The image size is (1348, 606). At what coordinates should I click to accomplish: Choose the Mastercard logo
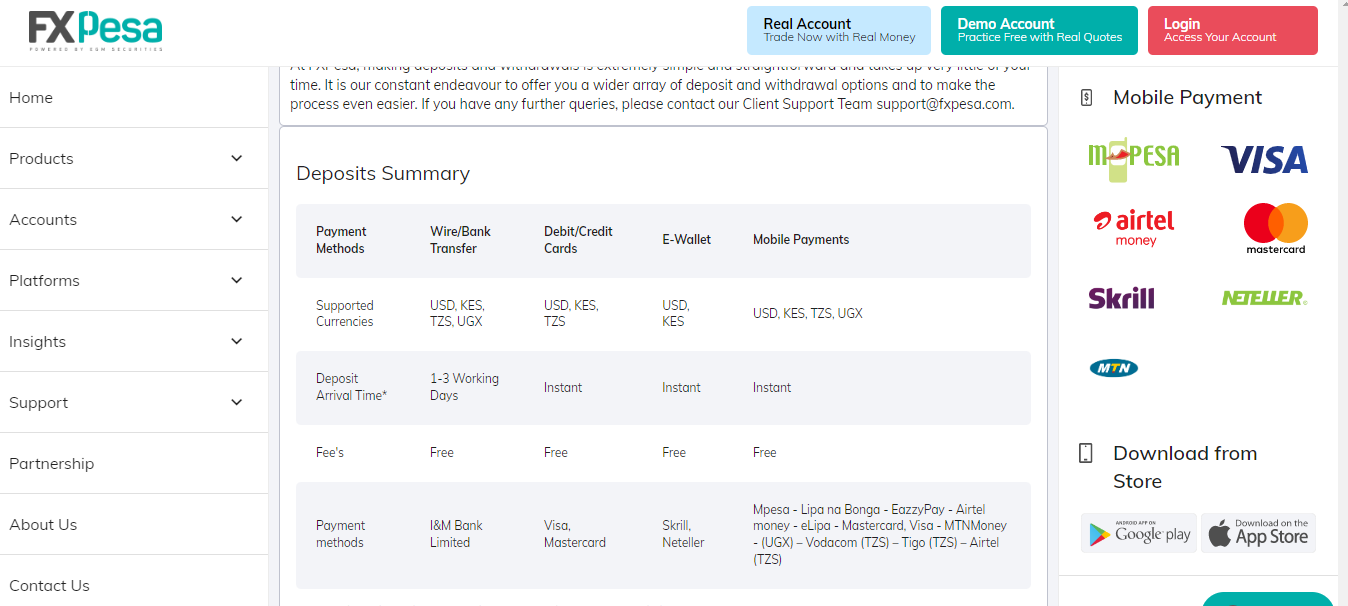click(x=1275, y=228)
